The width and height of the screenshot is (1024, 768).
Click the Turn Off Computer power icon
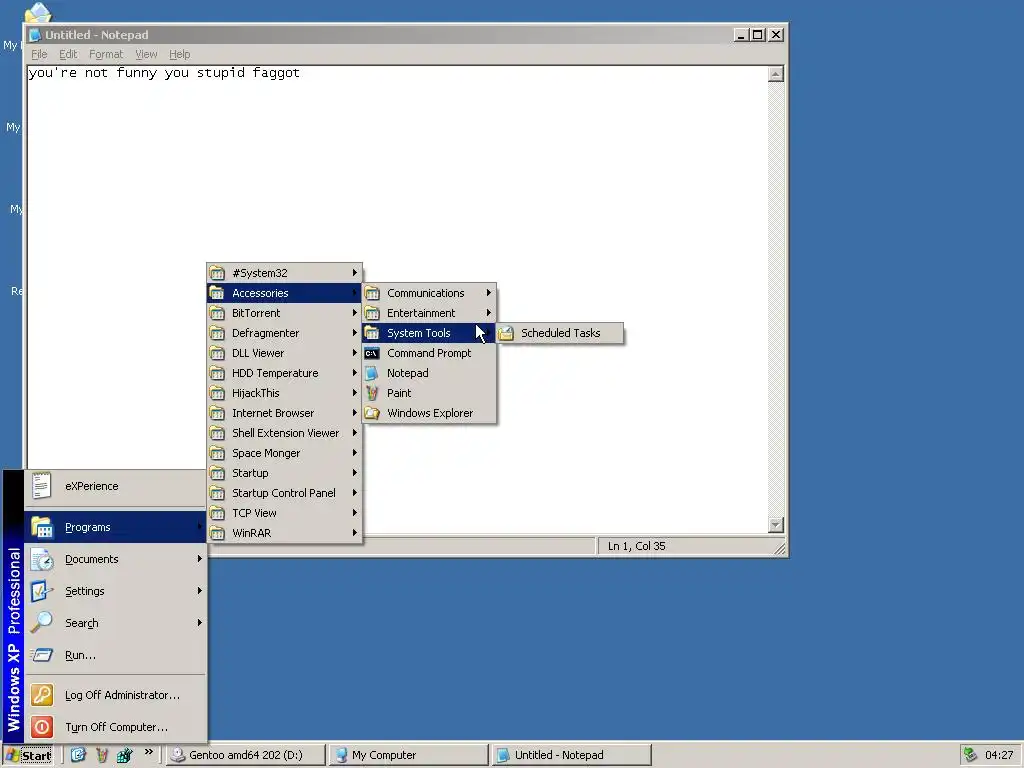coord(42,727)
